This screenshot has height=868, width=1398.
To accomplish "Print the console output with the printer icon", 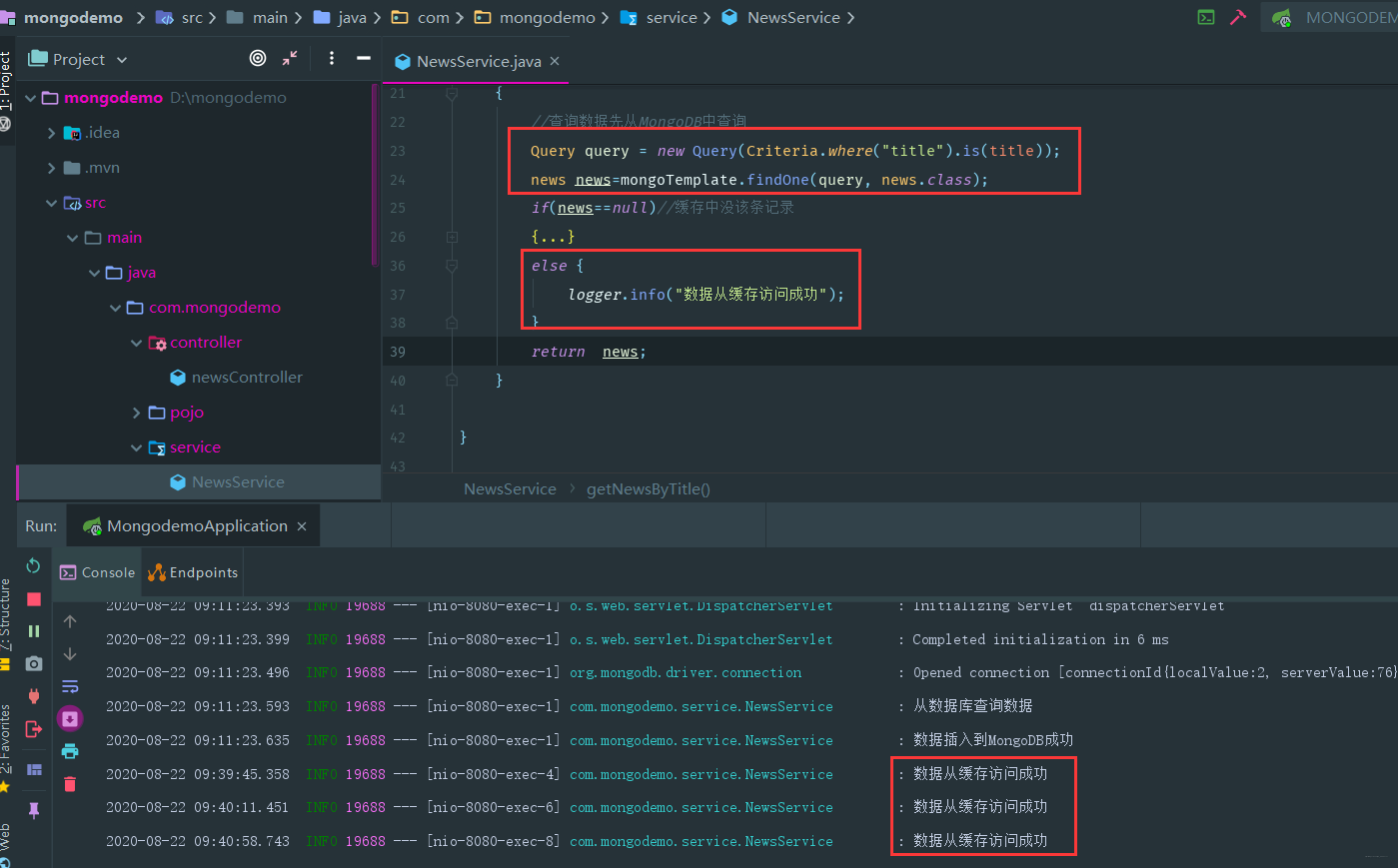I will pos(70,751).
